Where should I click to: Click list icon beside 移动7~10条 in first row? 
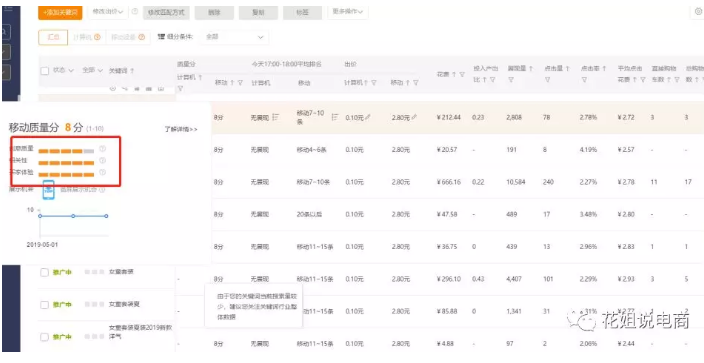click(x=334, y=117)
